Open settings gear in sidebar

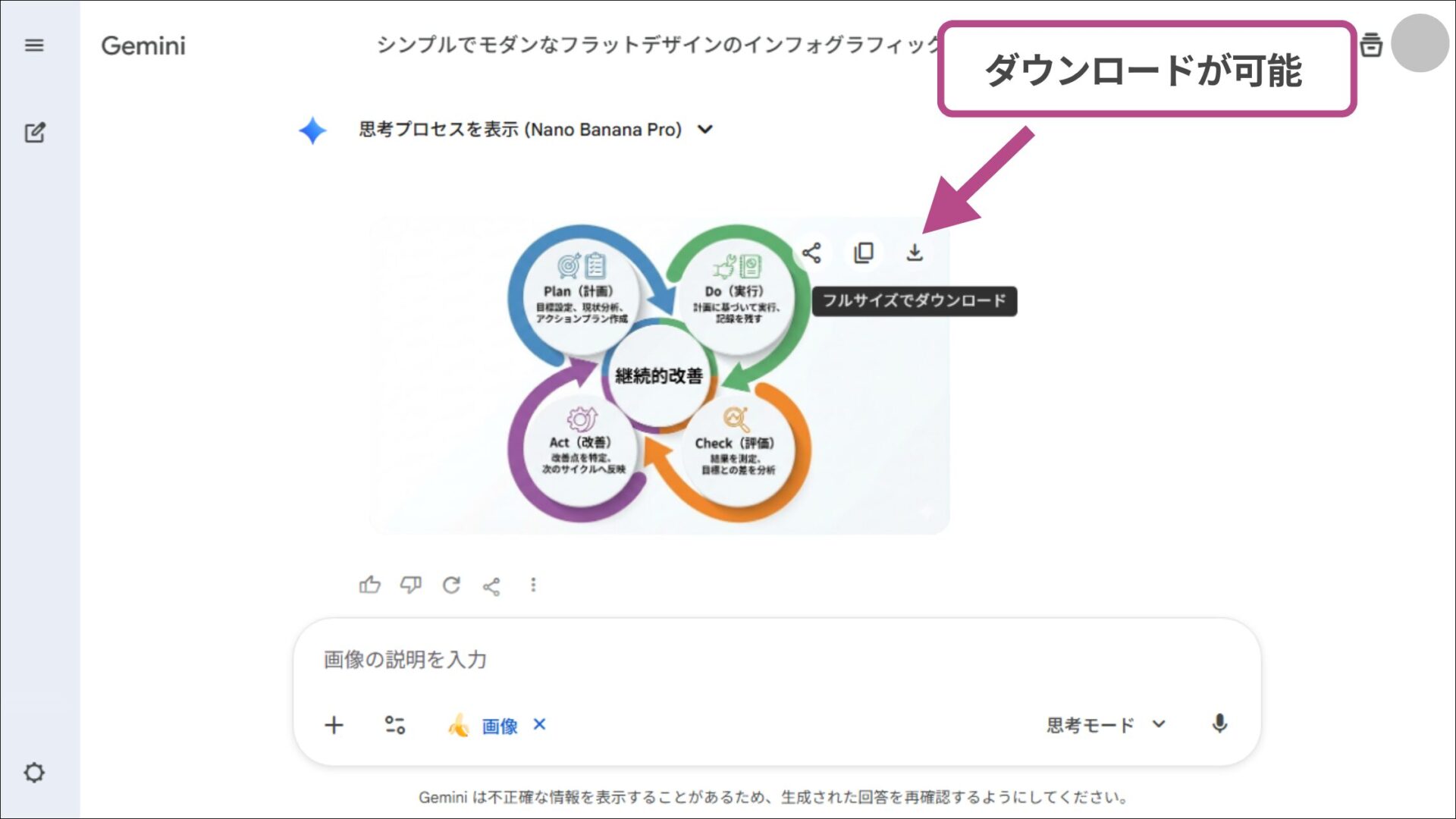(34, 773)
